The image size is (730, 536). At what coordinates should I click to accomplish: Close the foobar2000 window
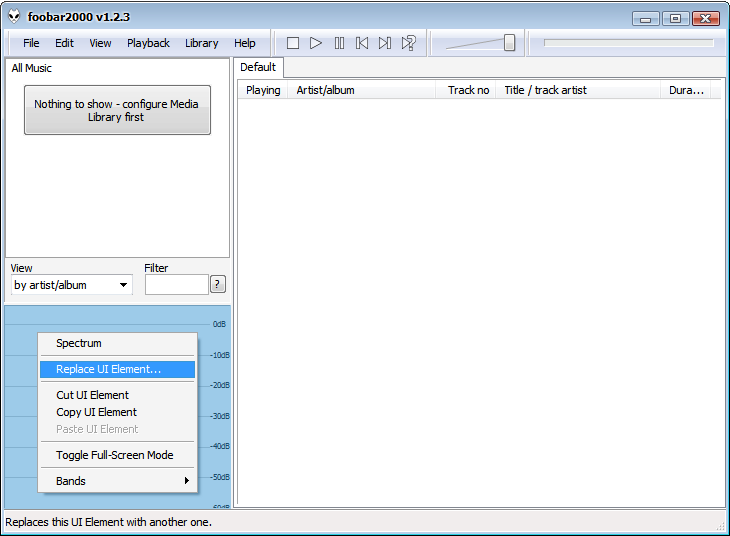click(x=706, y=19)
